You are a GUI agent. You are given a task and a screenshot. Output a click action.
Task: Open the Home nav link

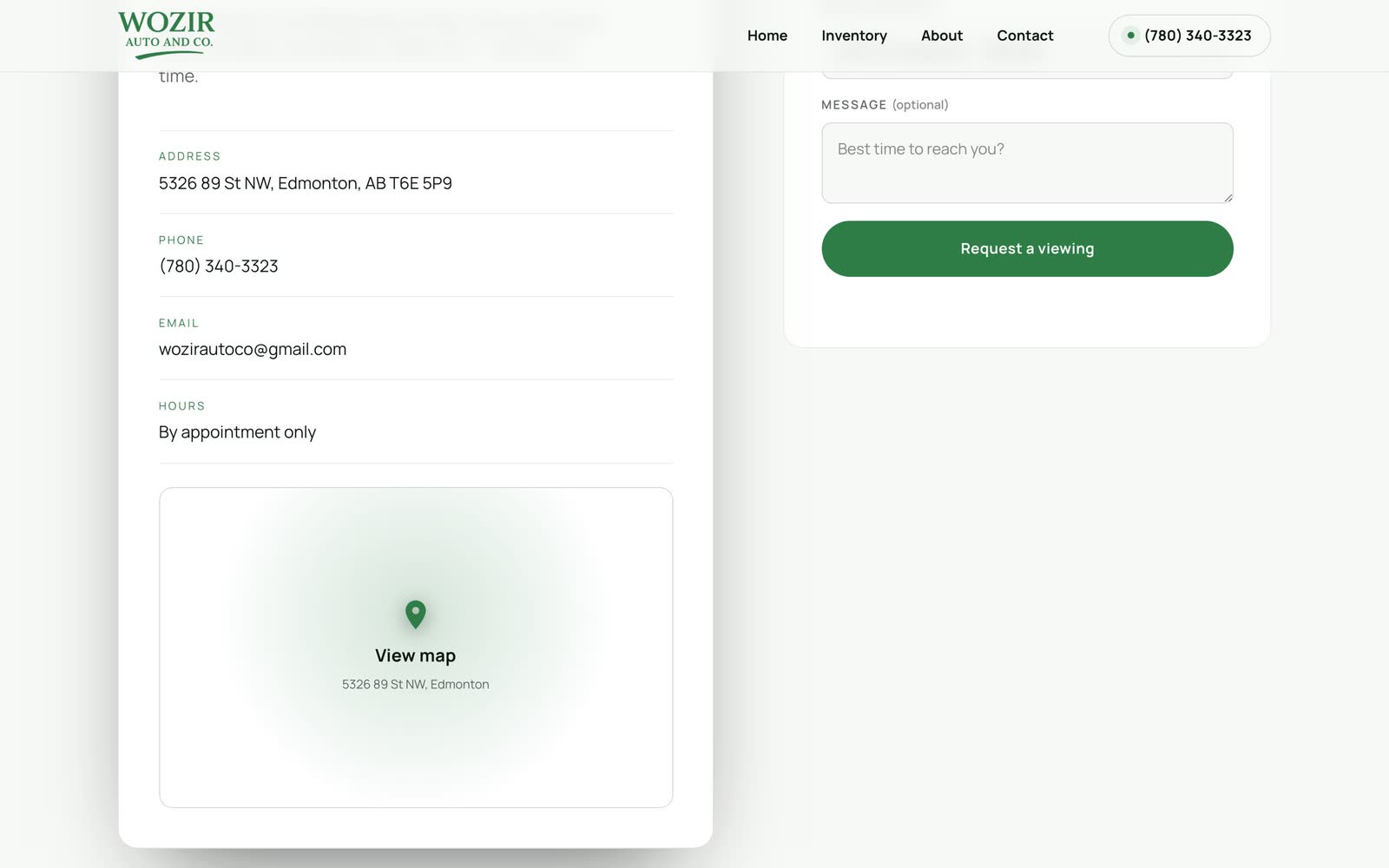tap(767, 36)
